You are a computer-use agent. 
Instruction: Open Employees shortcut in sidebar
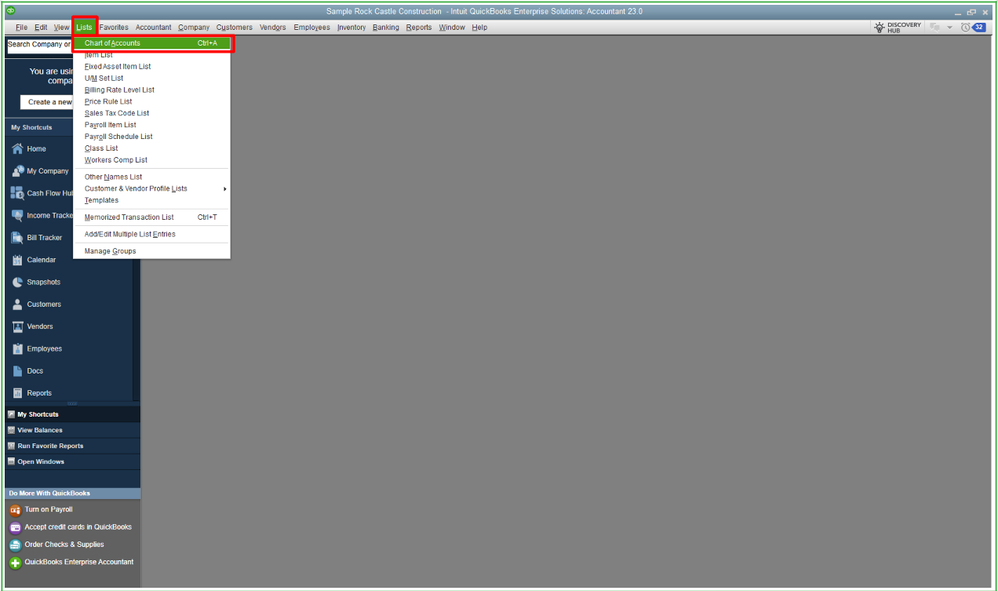[x=37, y=349]
